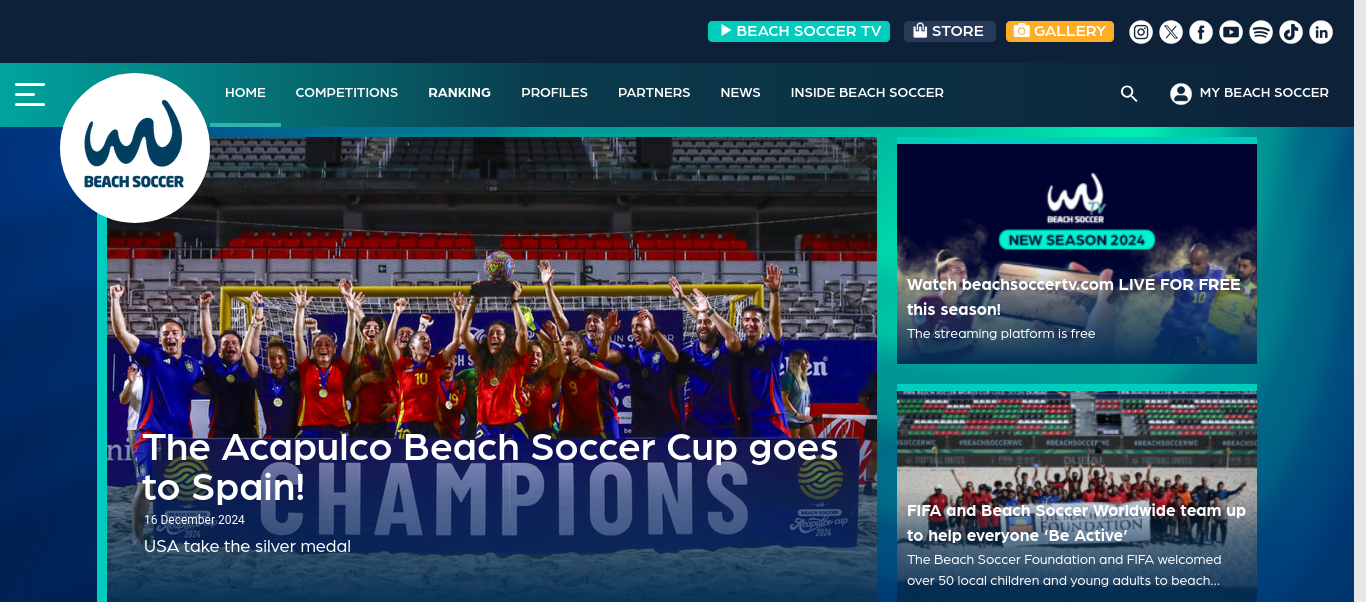Open the Competitions menu item
The height and width of the screenshot is (602, 1366).
pos(347,93)
